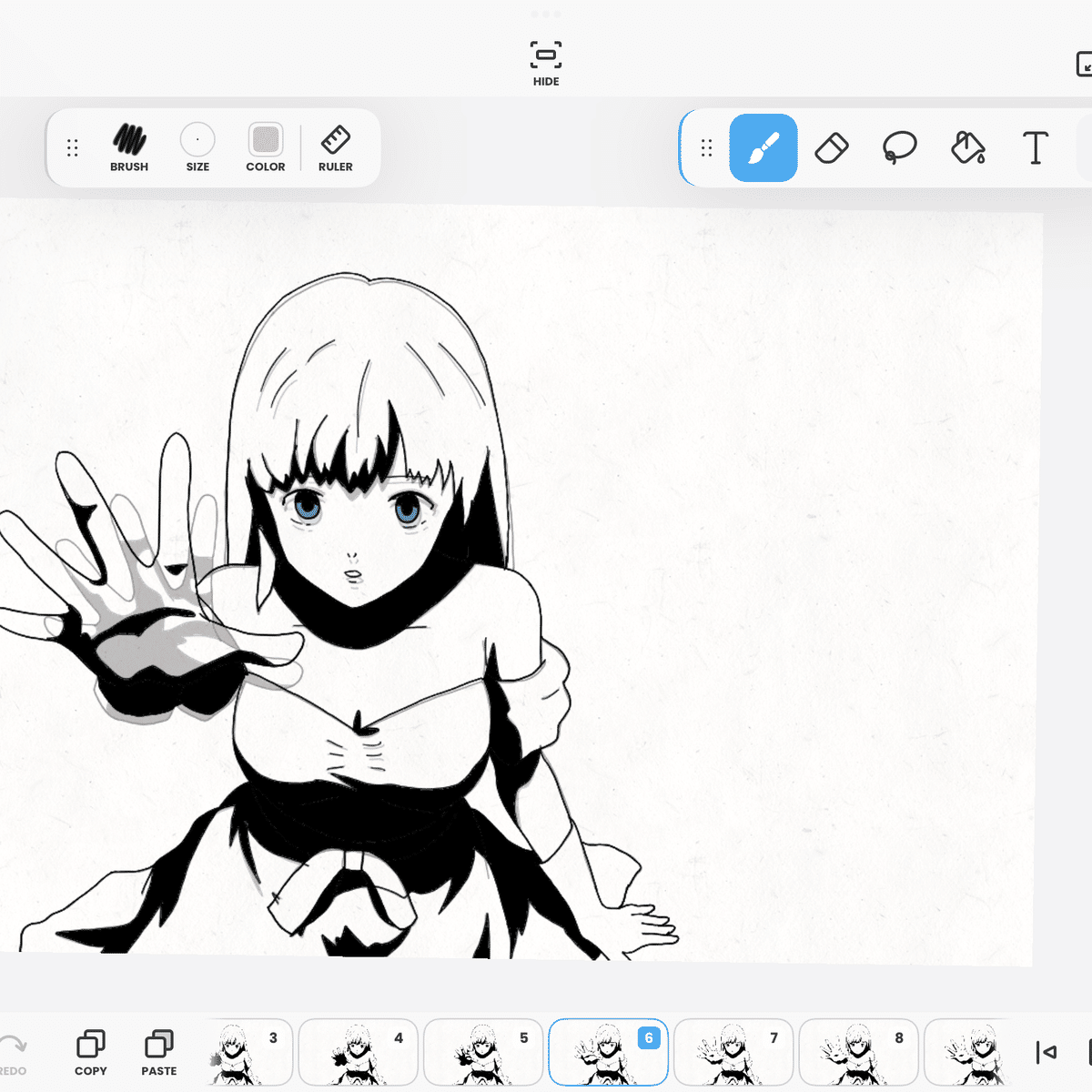Open the Brush type picker

point(129,147)
